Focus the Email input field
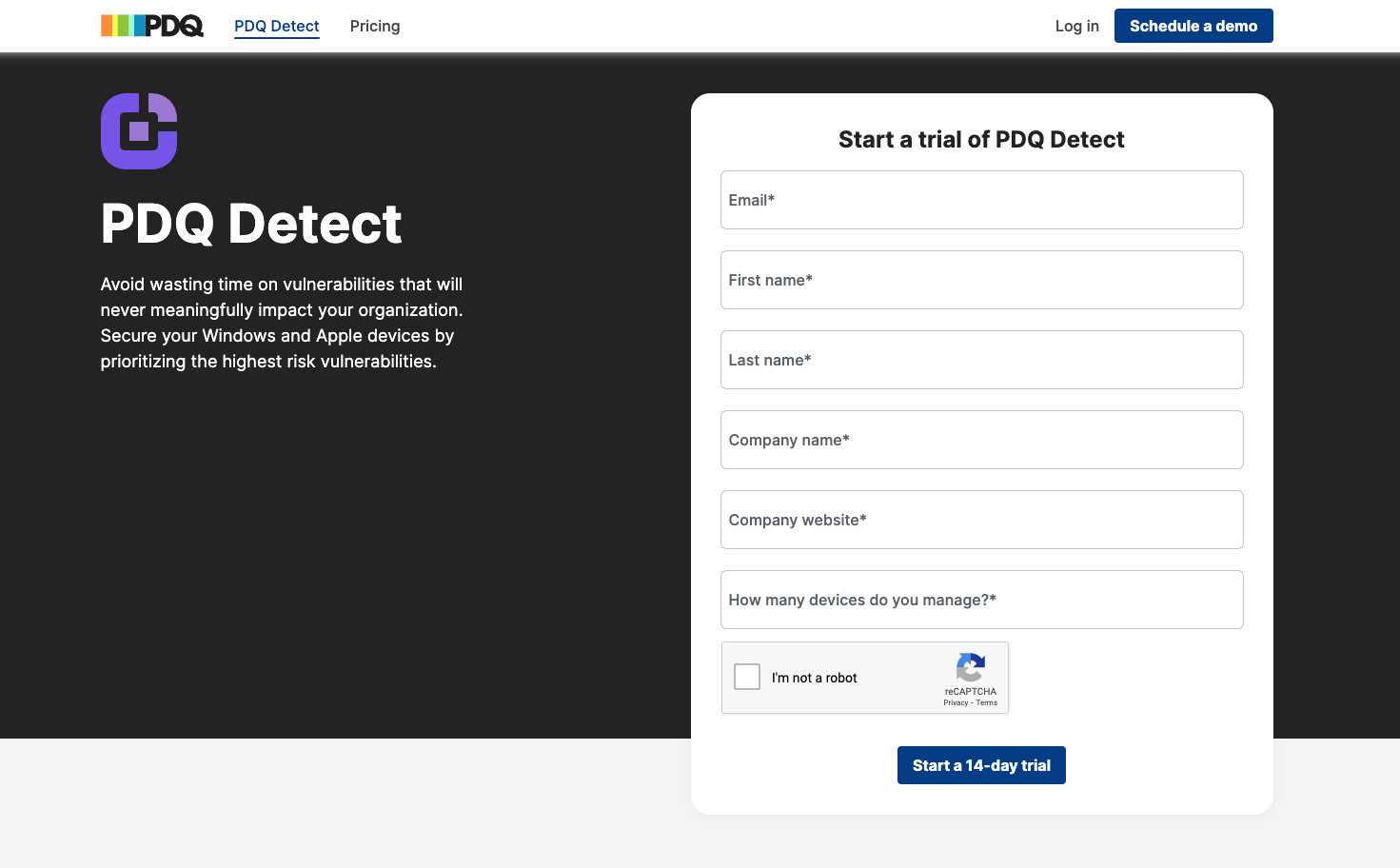This screenshot has width=1400, height=868. tap(981, 200)
